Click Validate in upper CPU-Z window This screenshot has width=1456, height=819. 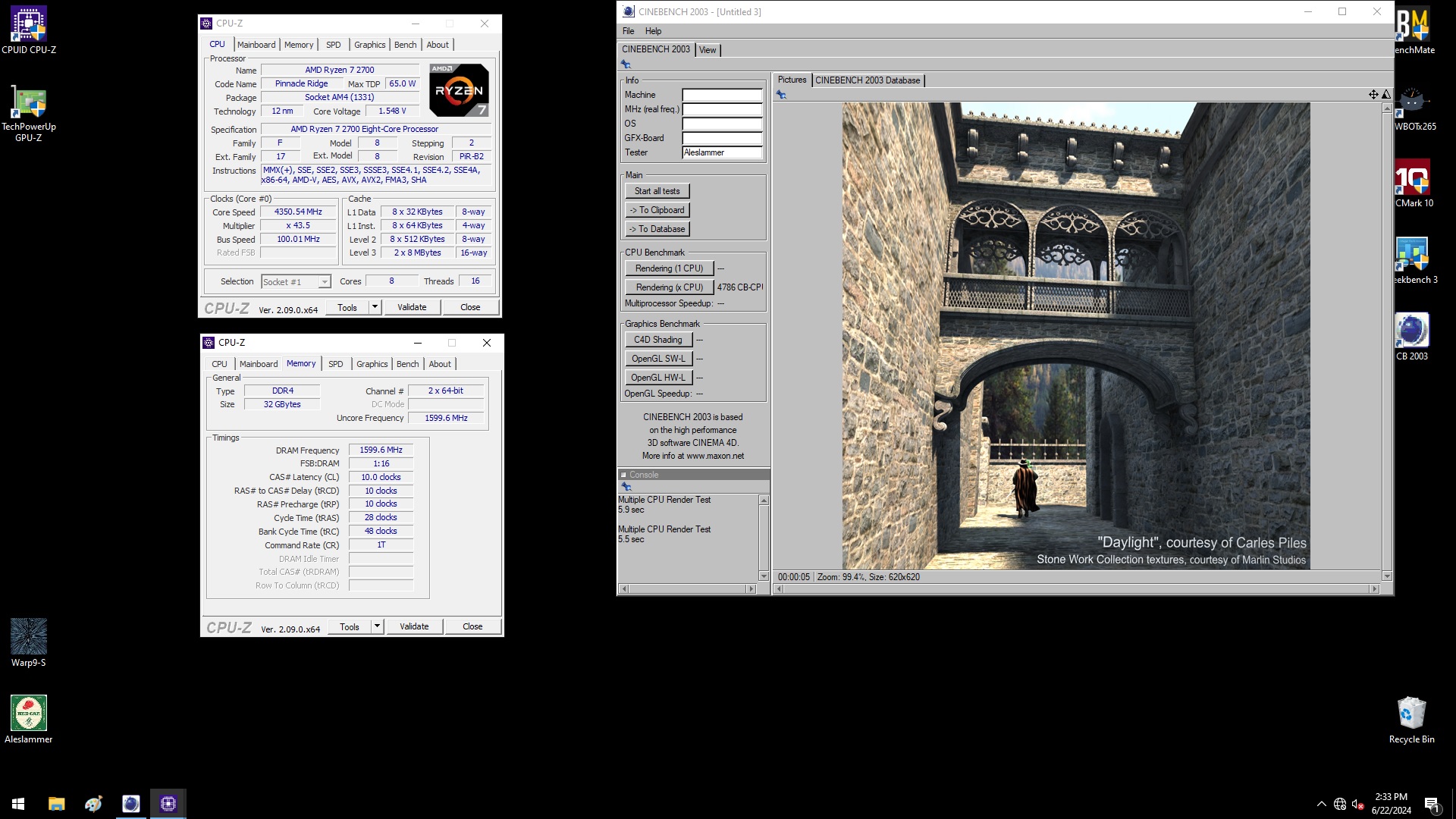pos(412,307)
